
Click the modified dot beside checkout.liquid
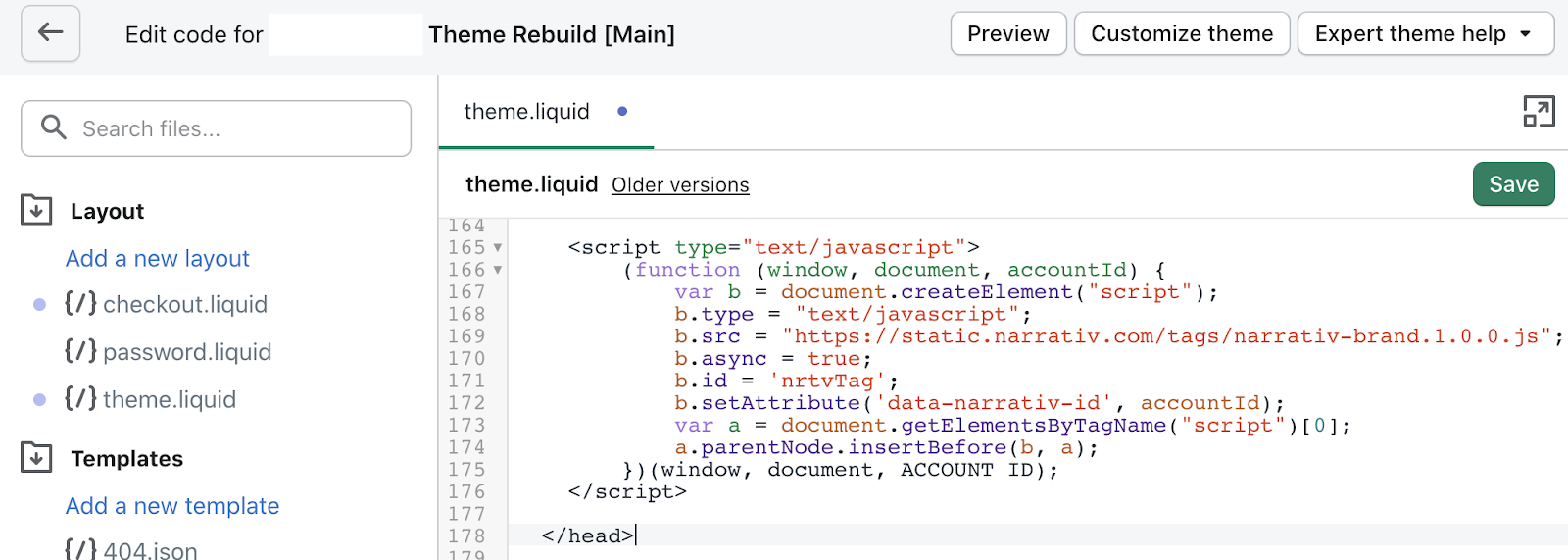click(39, 304)
